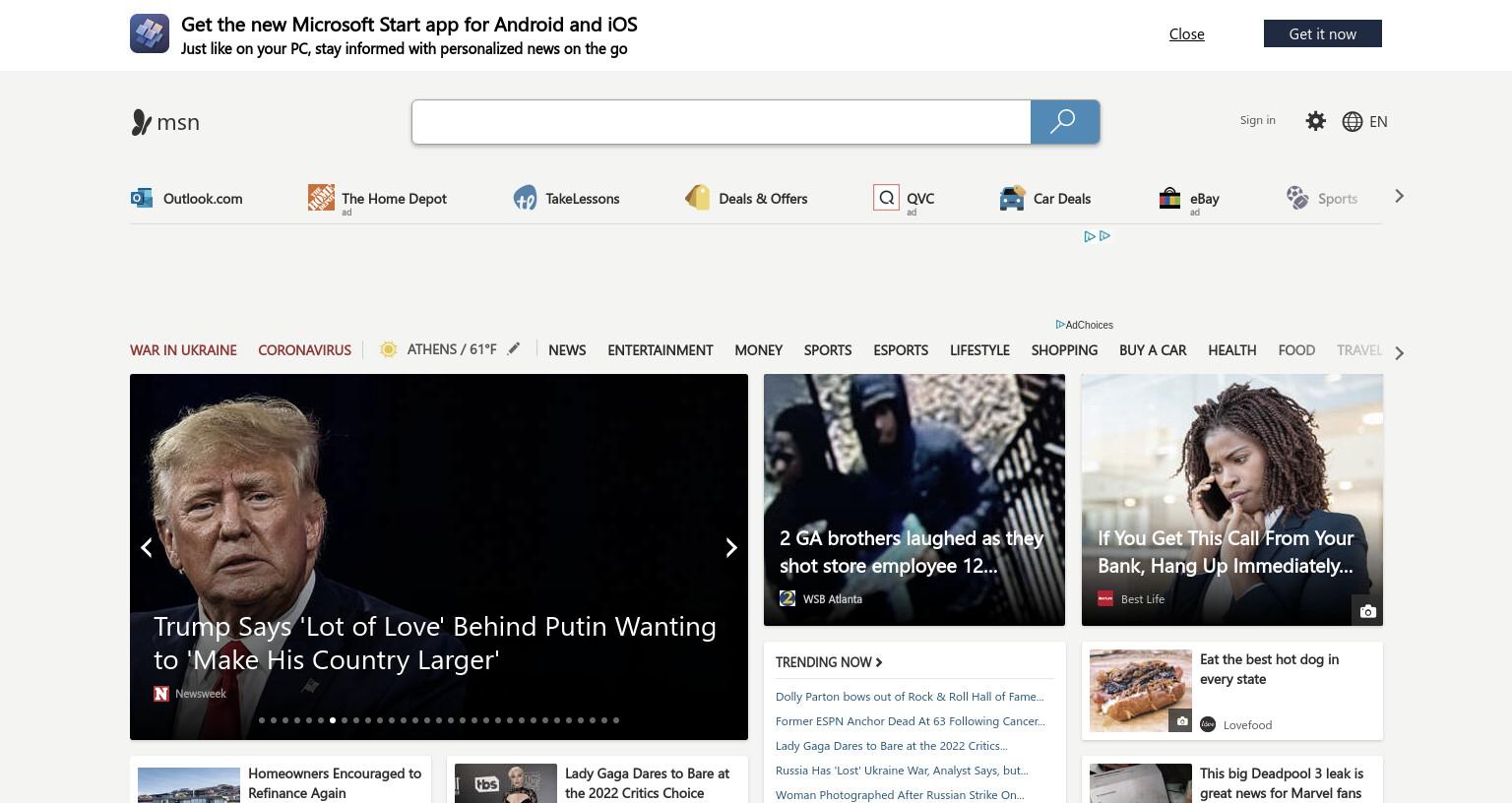Open the Outlook.com icon shortcut

142,198
